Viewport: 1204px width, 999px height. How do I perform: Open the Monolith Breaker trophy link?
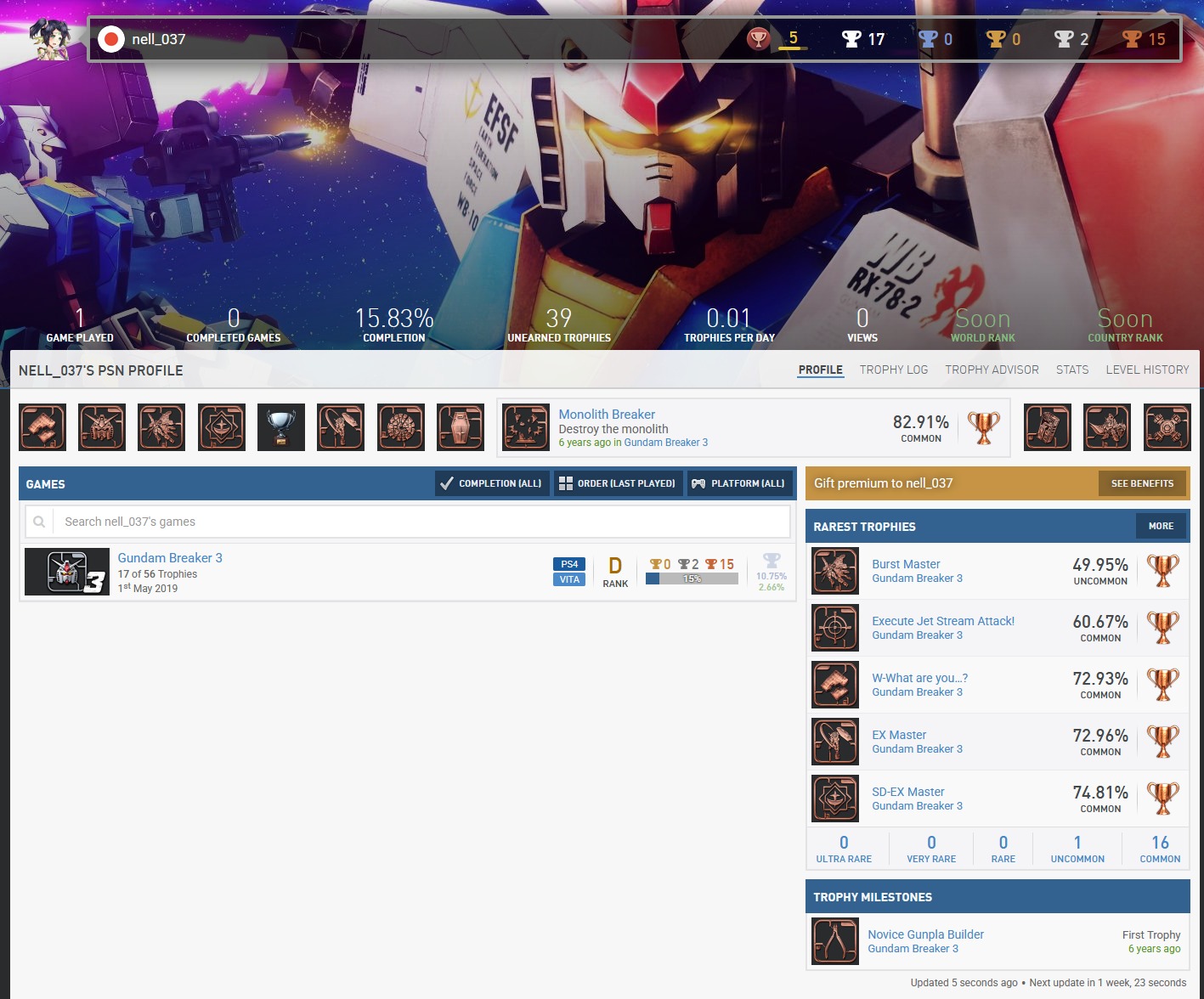[x=607, y=415]
